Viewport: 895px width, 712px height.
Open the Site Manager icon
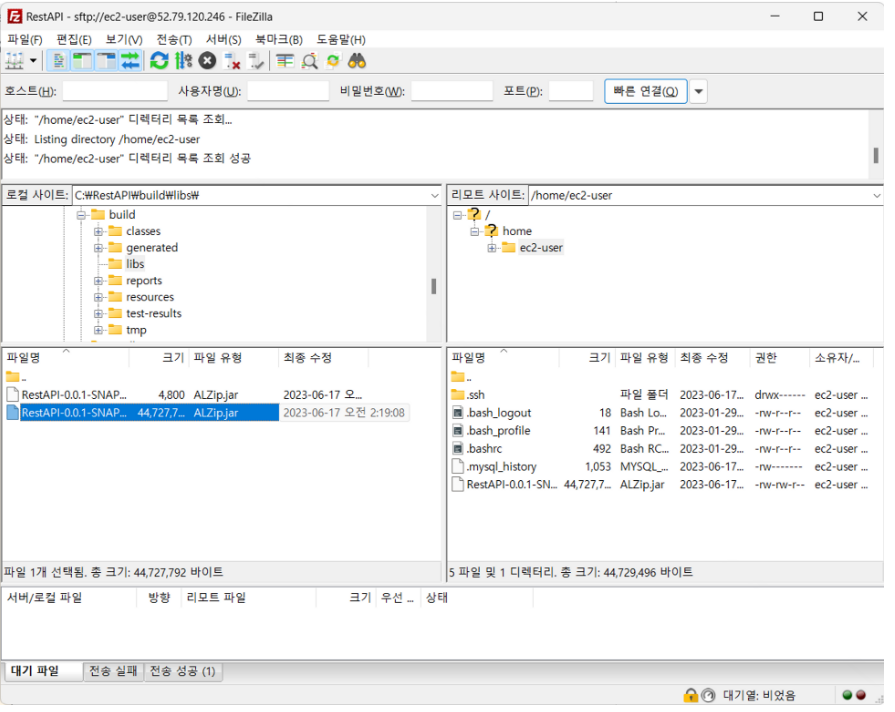pos(15,61)
